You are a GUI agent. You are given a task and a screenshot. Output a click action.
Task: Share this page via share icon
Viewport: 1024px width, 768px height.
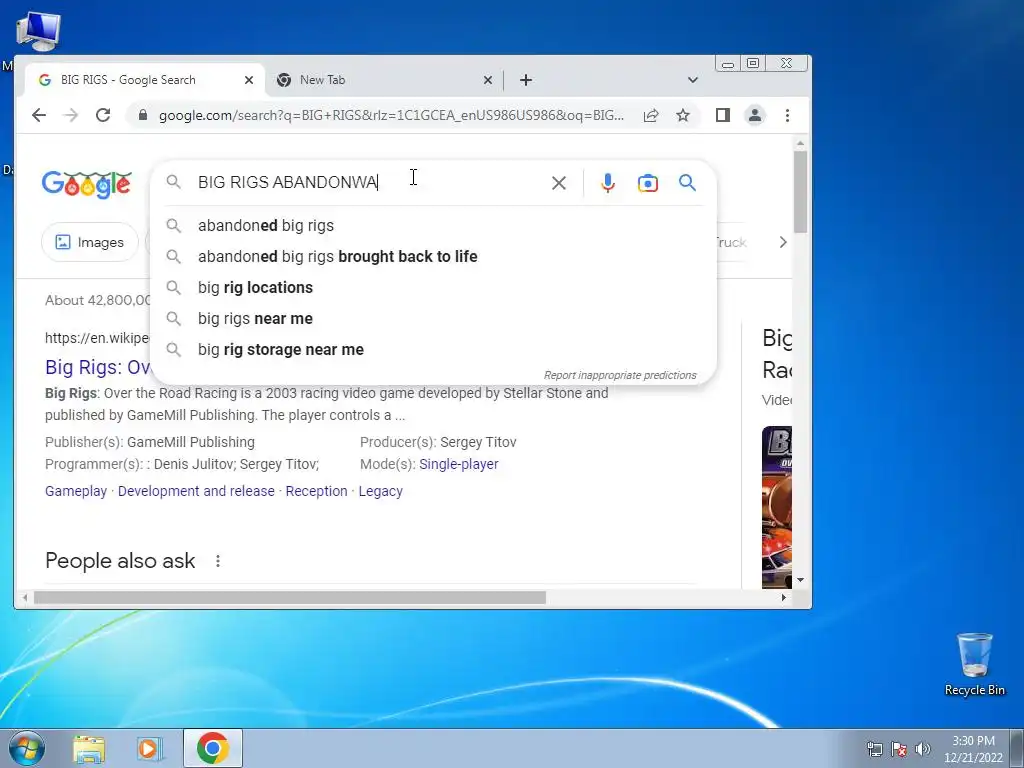[651, 116]
